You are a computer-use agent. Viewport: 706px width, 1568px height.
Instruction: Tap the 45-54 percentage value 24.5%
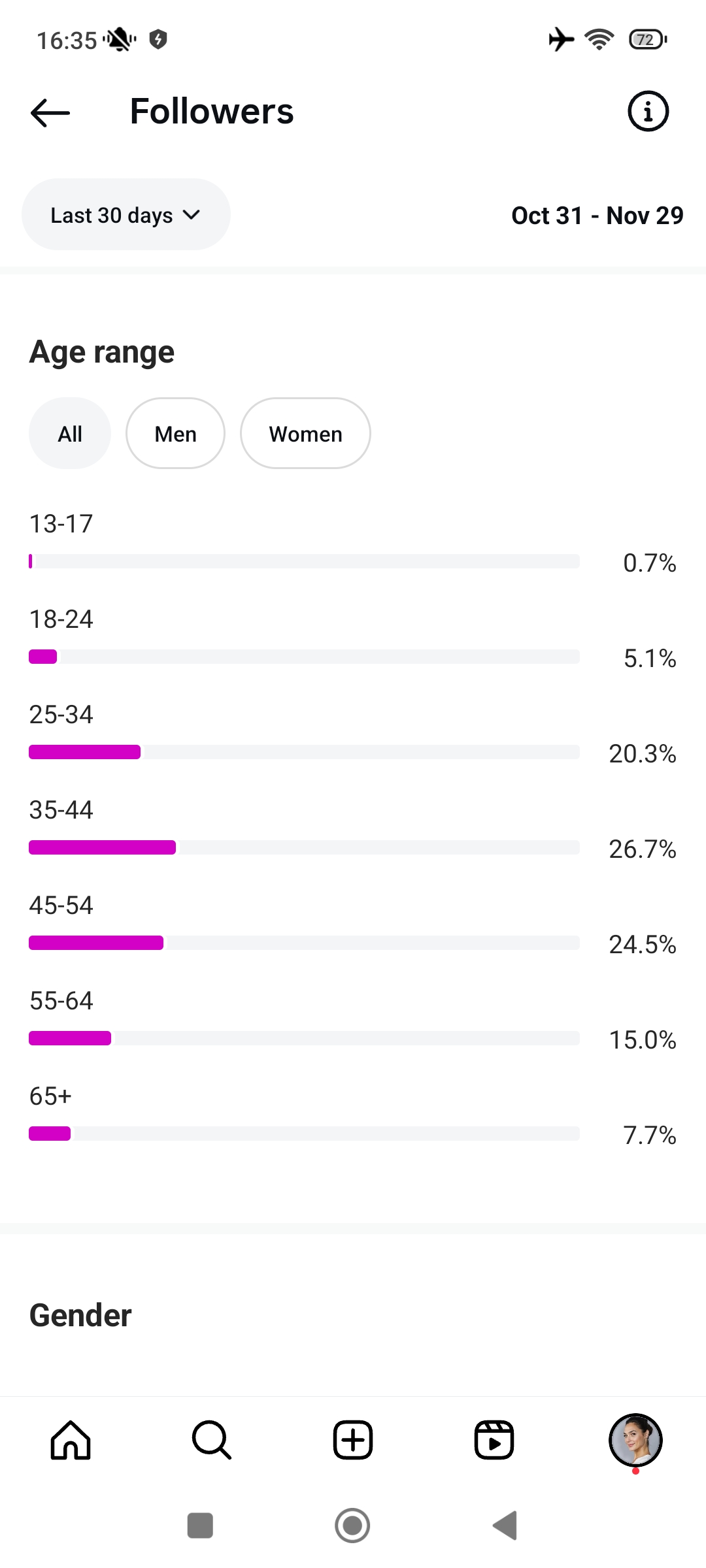(x=642, y=945)
